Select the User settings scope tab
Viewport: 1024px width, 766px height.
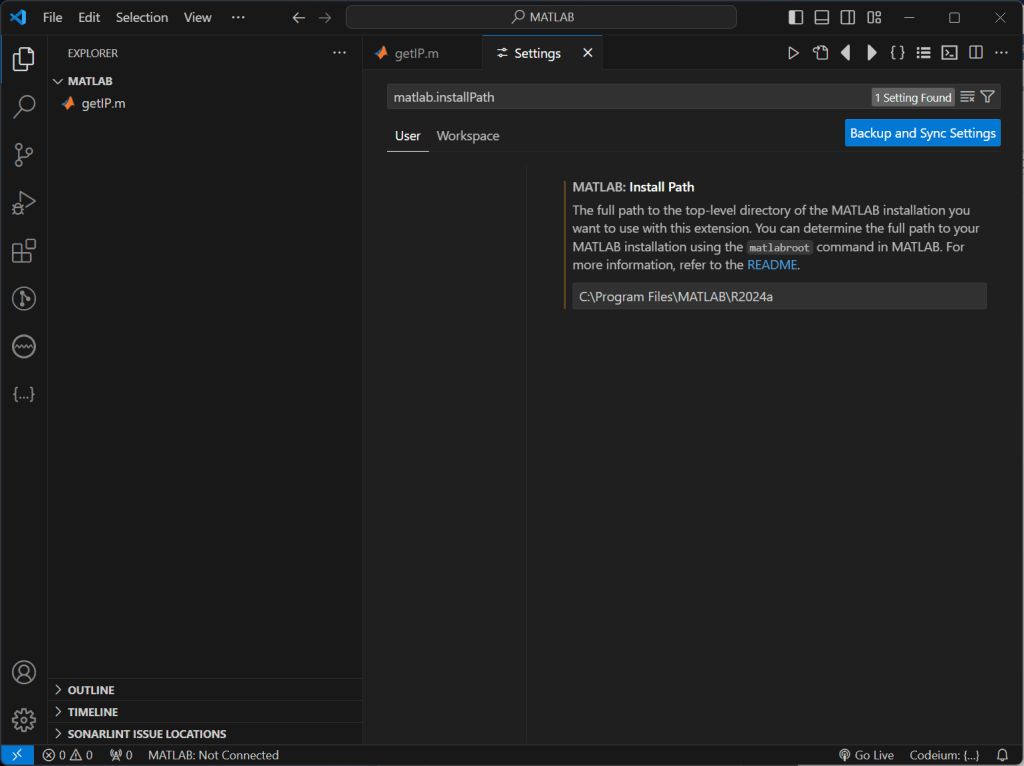408,136
